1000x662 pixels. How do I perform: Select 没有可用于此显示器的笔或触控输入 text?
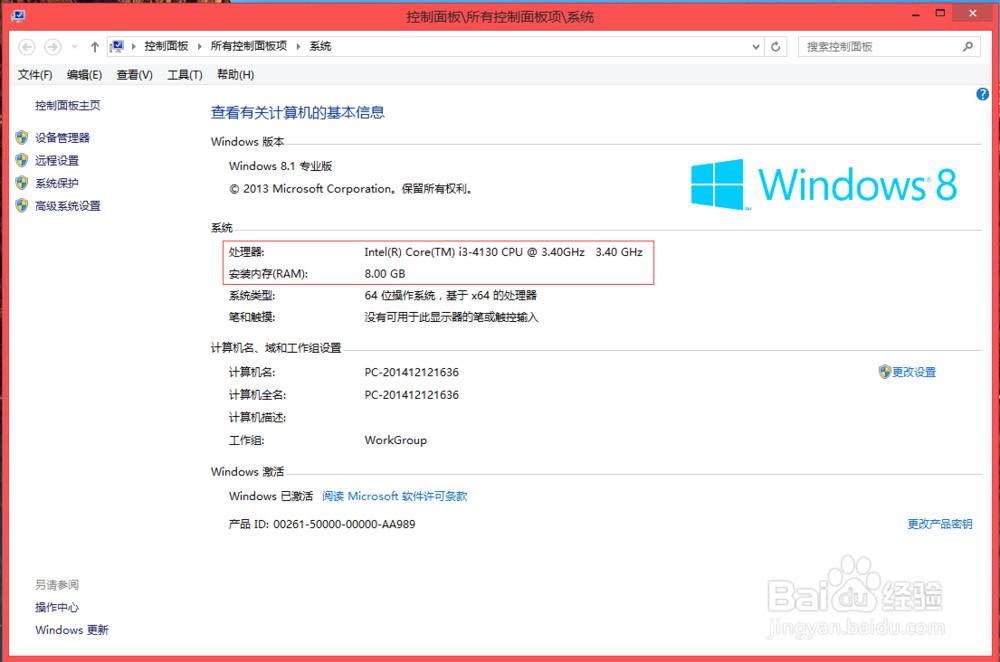pyautogui.click(x=452, y=318)
